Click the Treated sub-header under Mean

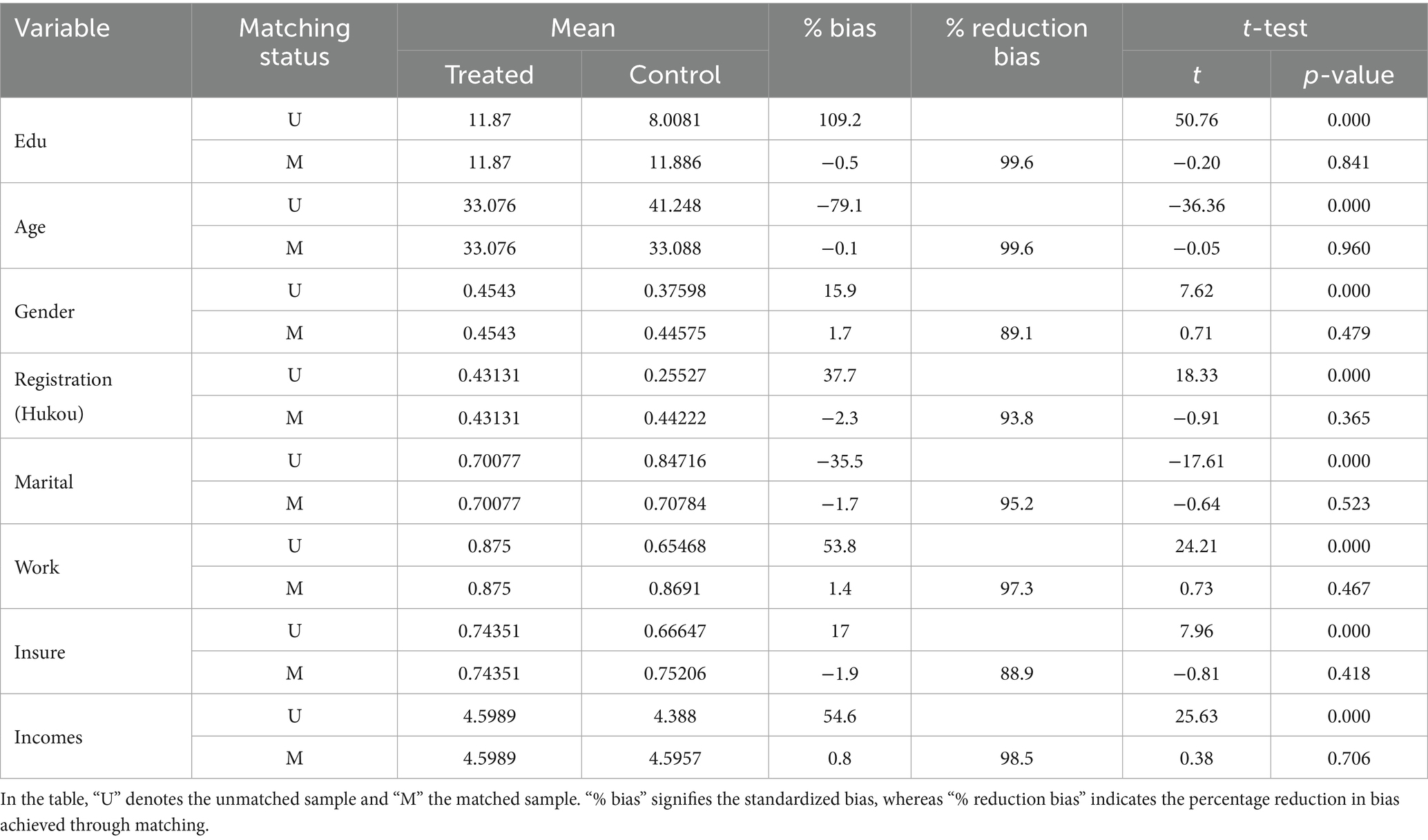coord(489,75)
